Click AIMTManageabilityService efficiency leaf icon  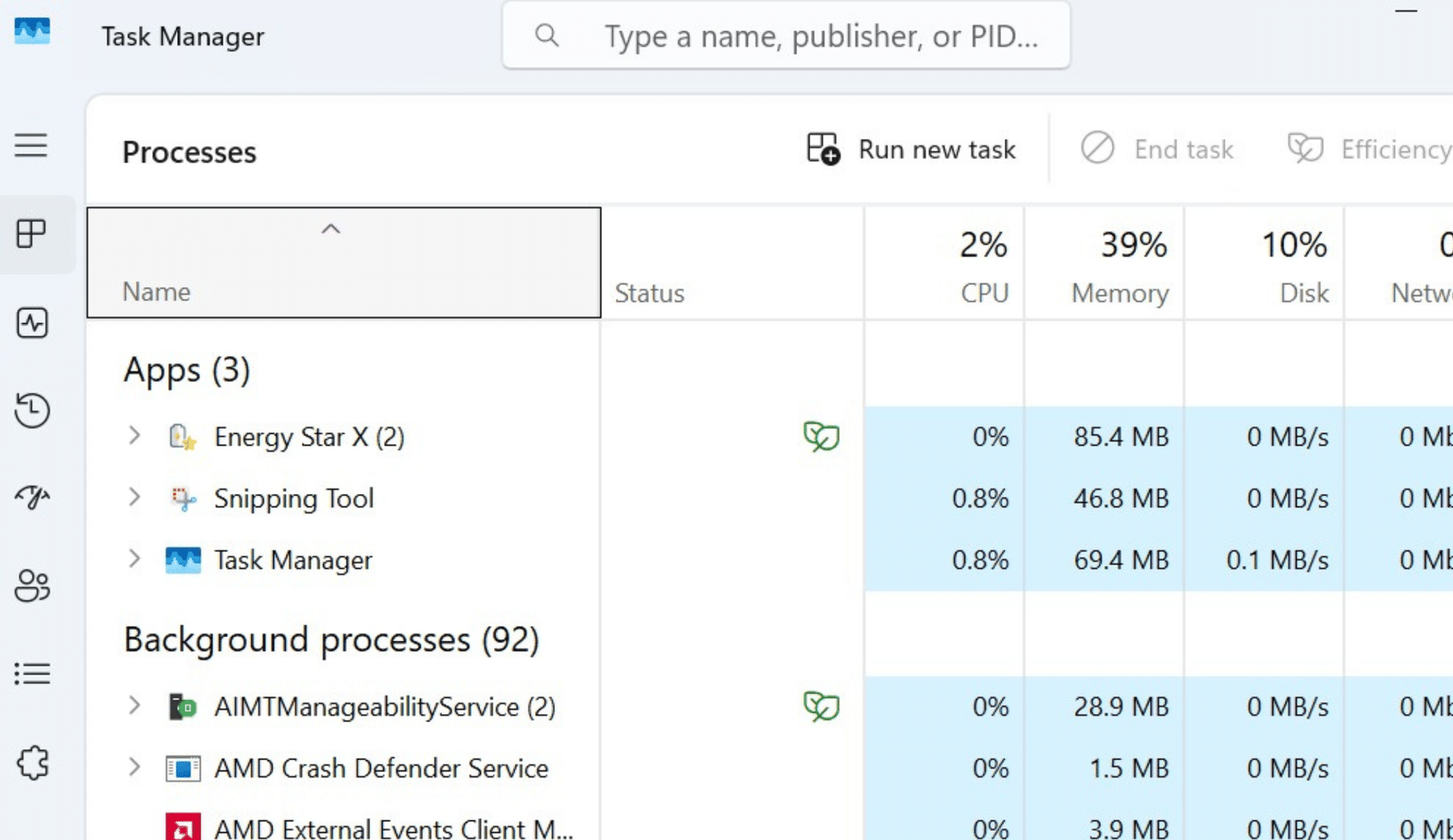pos(821,706)
